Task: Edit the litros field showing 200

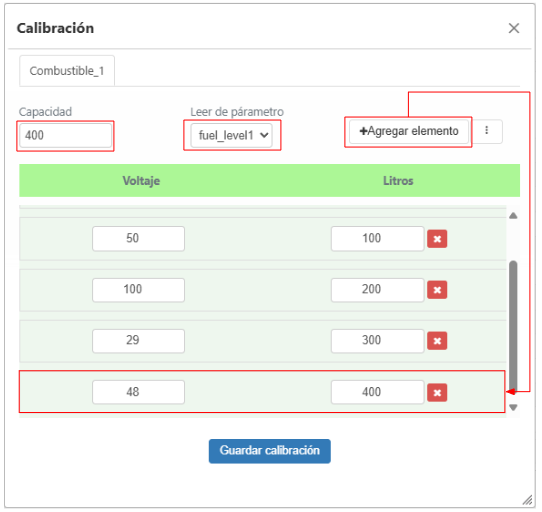Action: 377,290
